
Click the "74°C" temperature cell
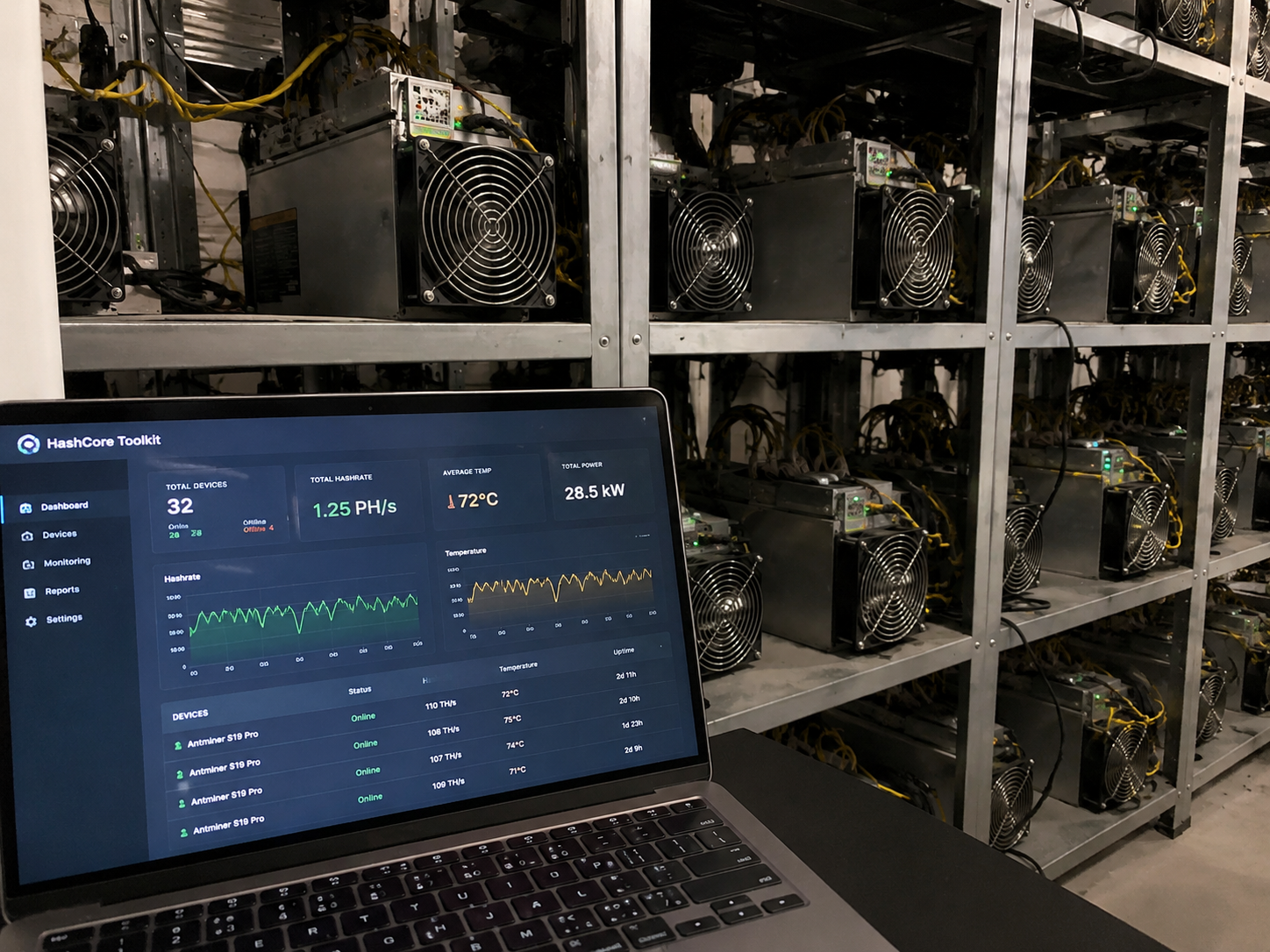[515, 744]
